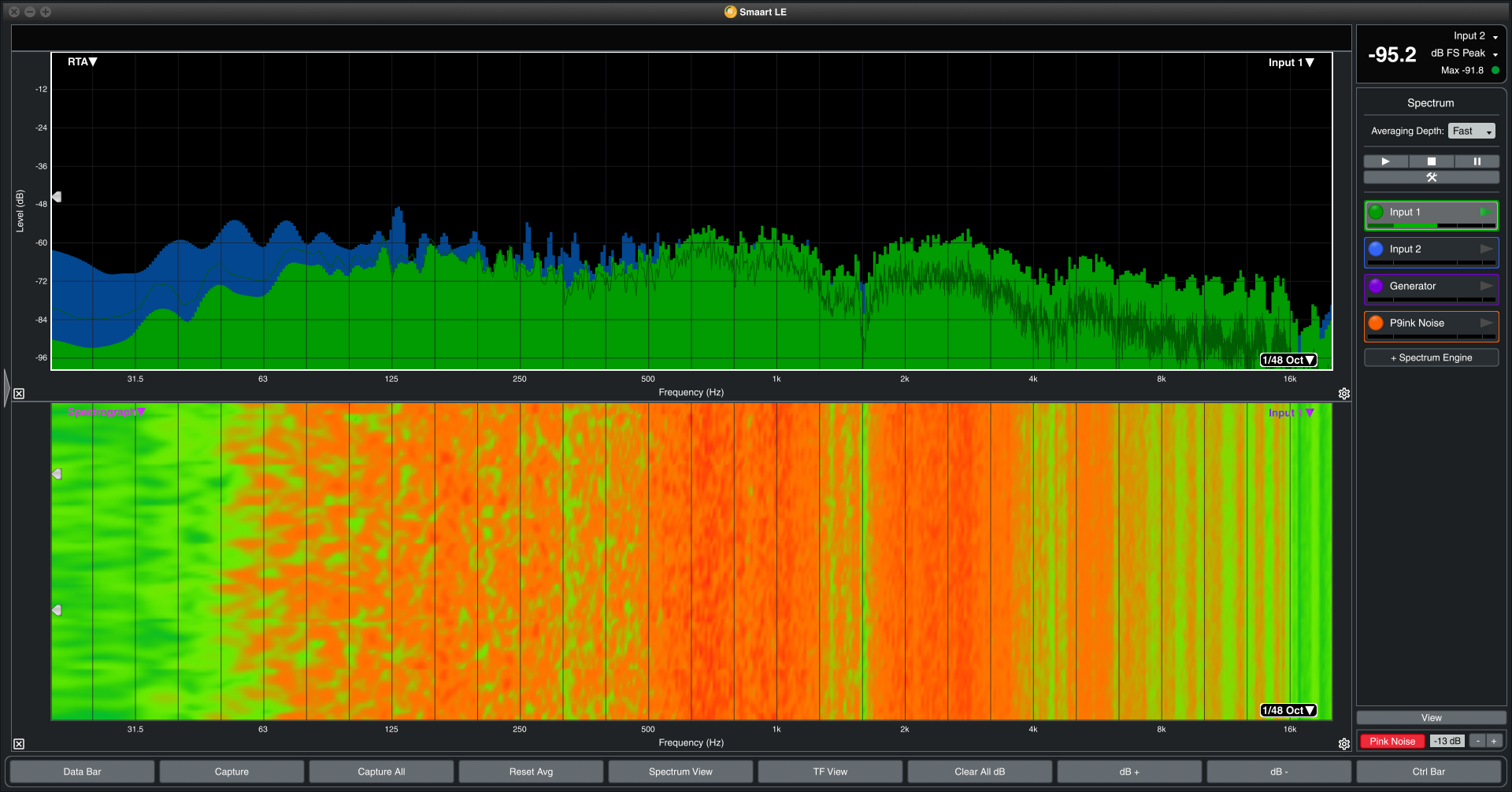Open the RTA 1/48 Oct banding dropdown
1512x792 pixels.
[x=1288, y=360]
